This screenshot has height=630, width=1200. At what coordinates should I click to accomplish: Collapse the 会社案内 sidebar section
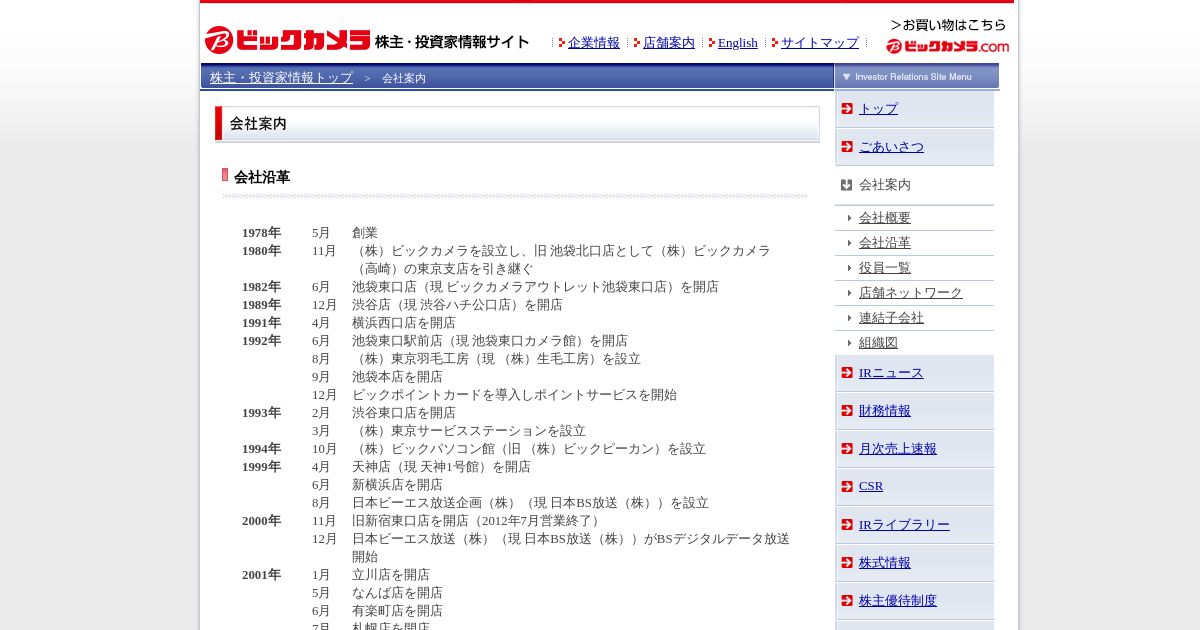point(885,185)
